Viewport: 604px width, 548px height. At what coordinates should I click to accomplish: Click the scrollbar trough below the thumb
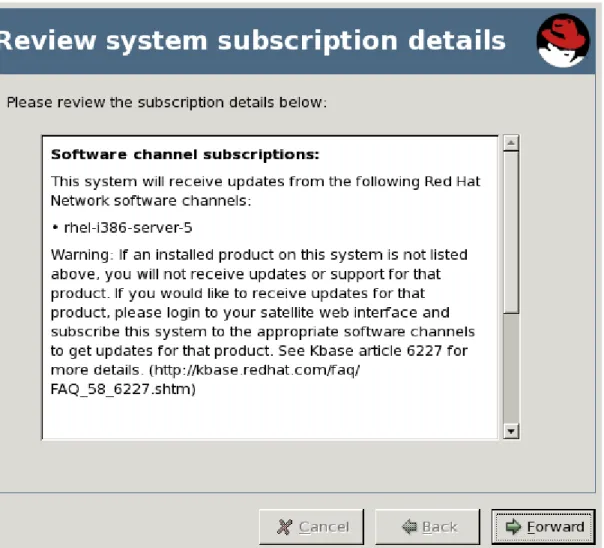tap(511, 369)
